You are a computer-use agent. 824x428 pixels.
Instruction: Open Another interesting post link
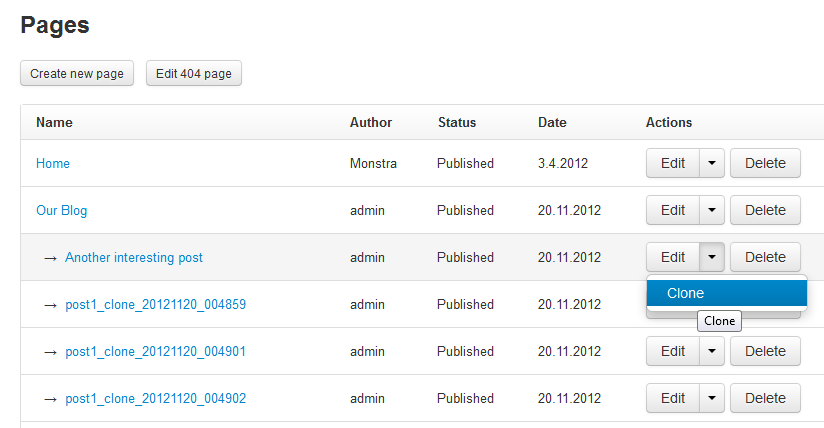tap(134, 257)
